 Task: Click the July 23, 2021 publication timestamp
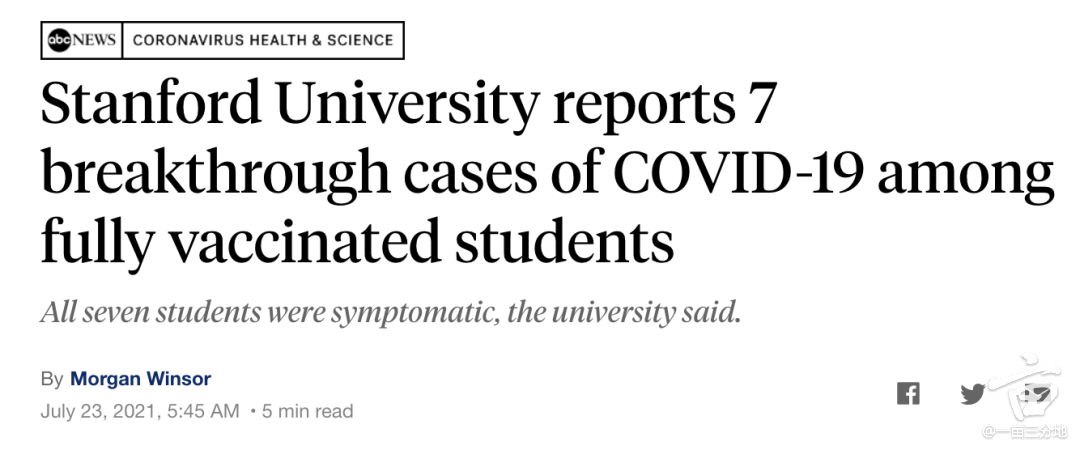pos(140,411)
